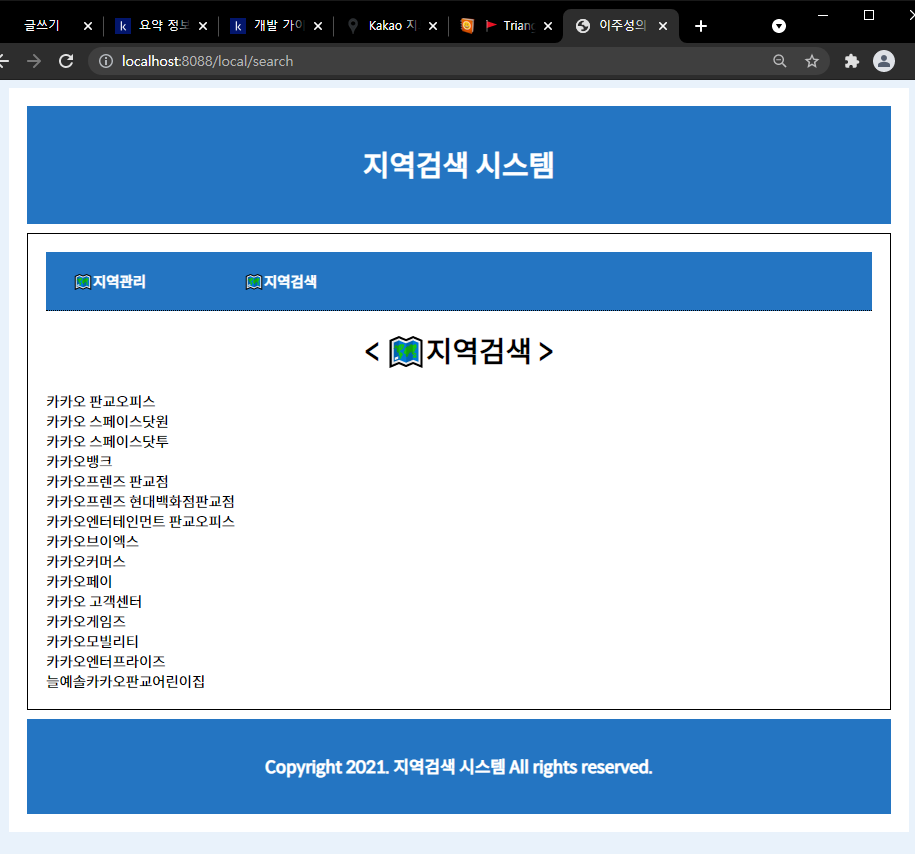
Task: Select the result 카카오모빌리티
Action: point(92,641)
